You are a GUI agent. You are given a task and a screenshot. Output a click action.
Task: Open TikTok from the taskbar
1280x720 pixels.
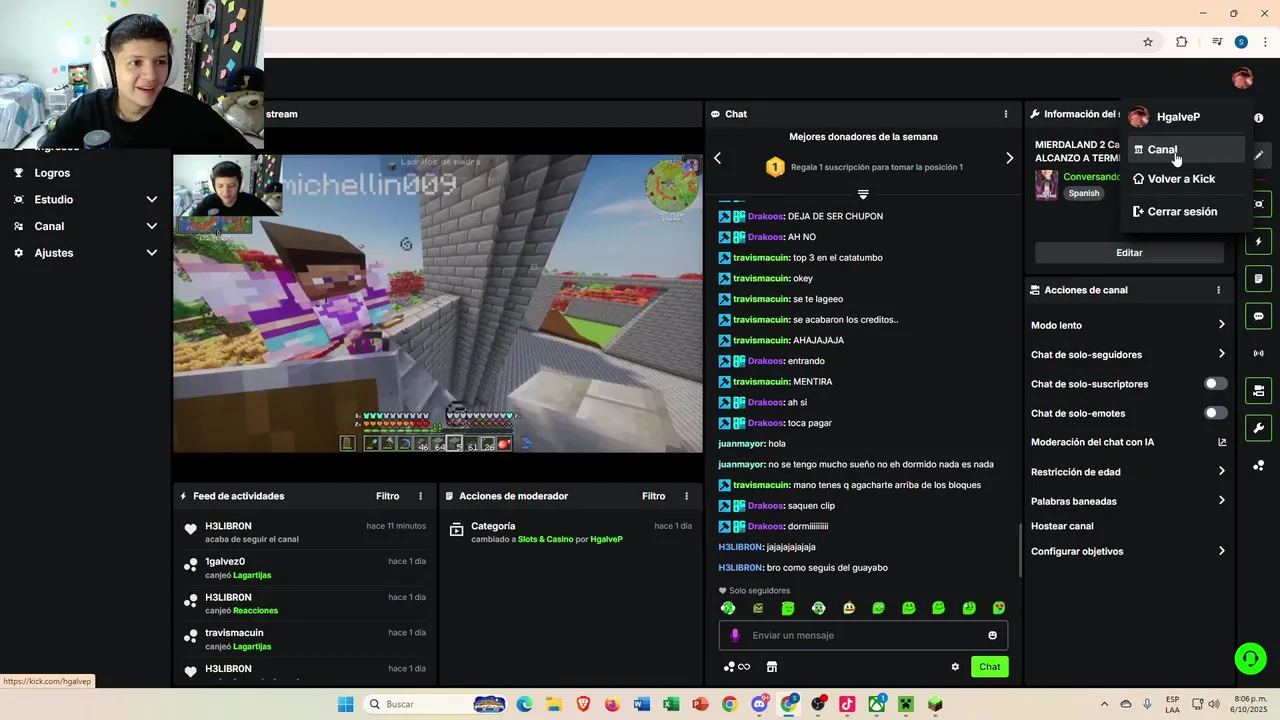click(847, 704)
